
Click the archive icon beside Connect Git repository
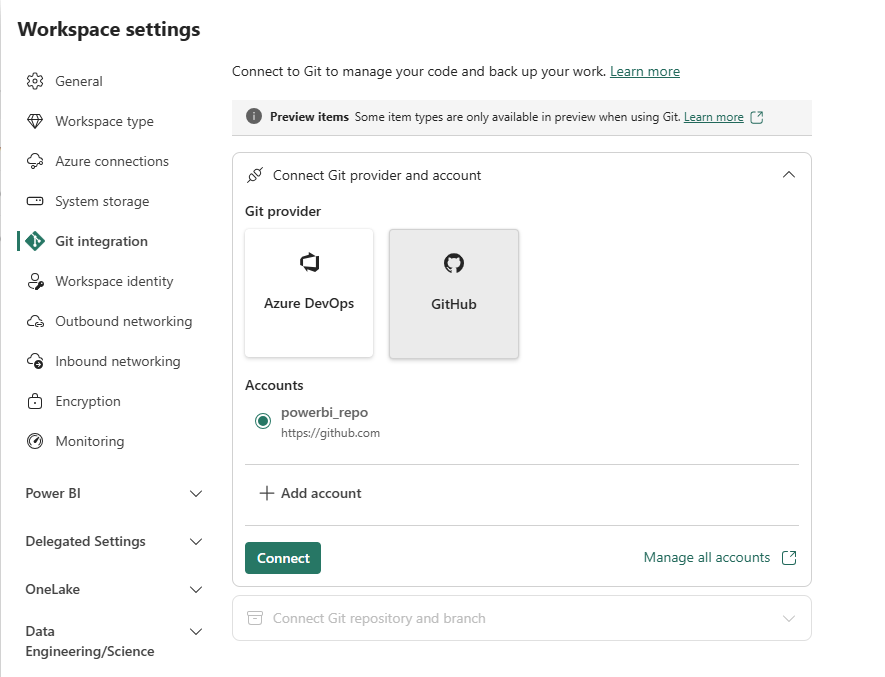255,618
